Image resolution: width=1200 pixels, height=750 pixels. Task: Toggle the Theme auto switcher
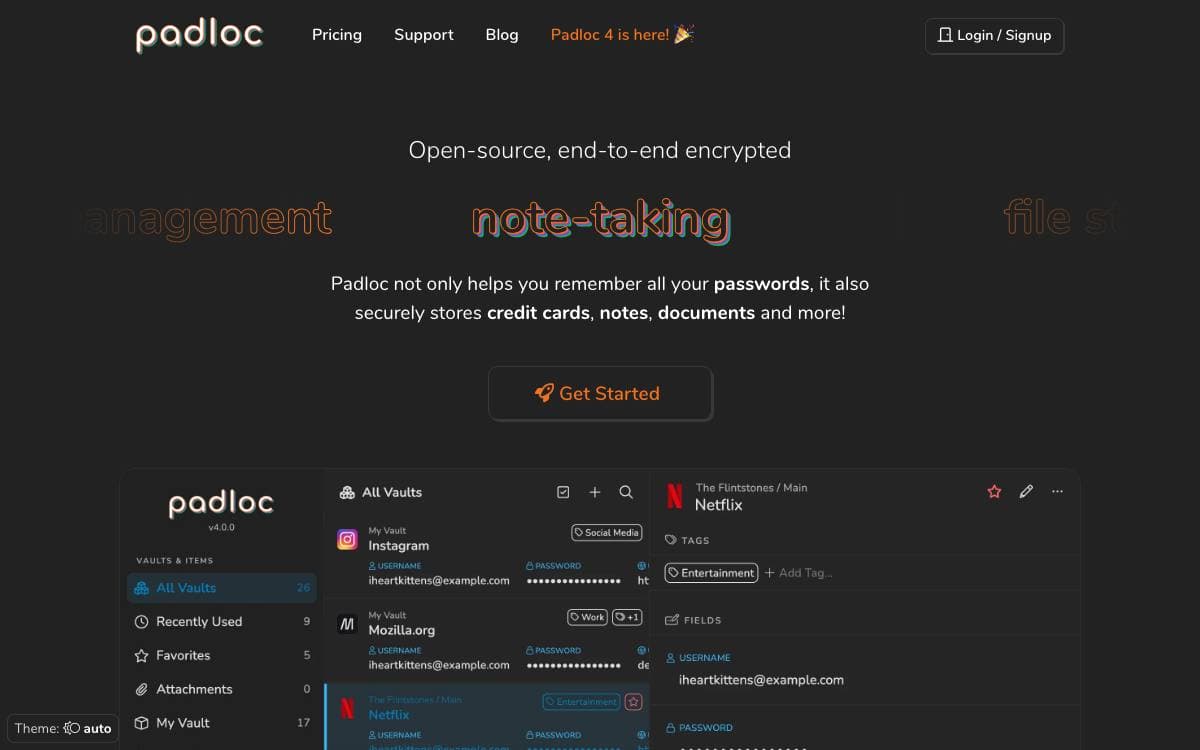[63, 728]
